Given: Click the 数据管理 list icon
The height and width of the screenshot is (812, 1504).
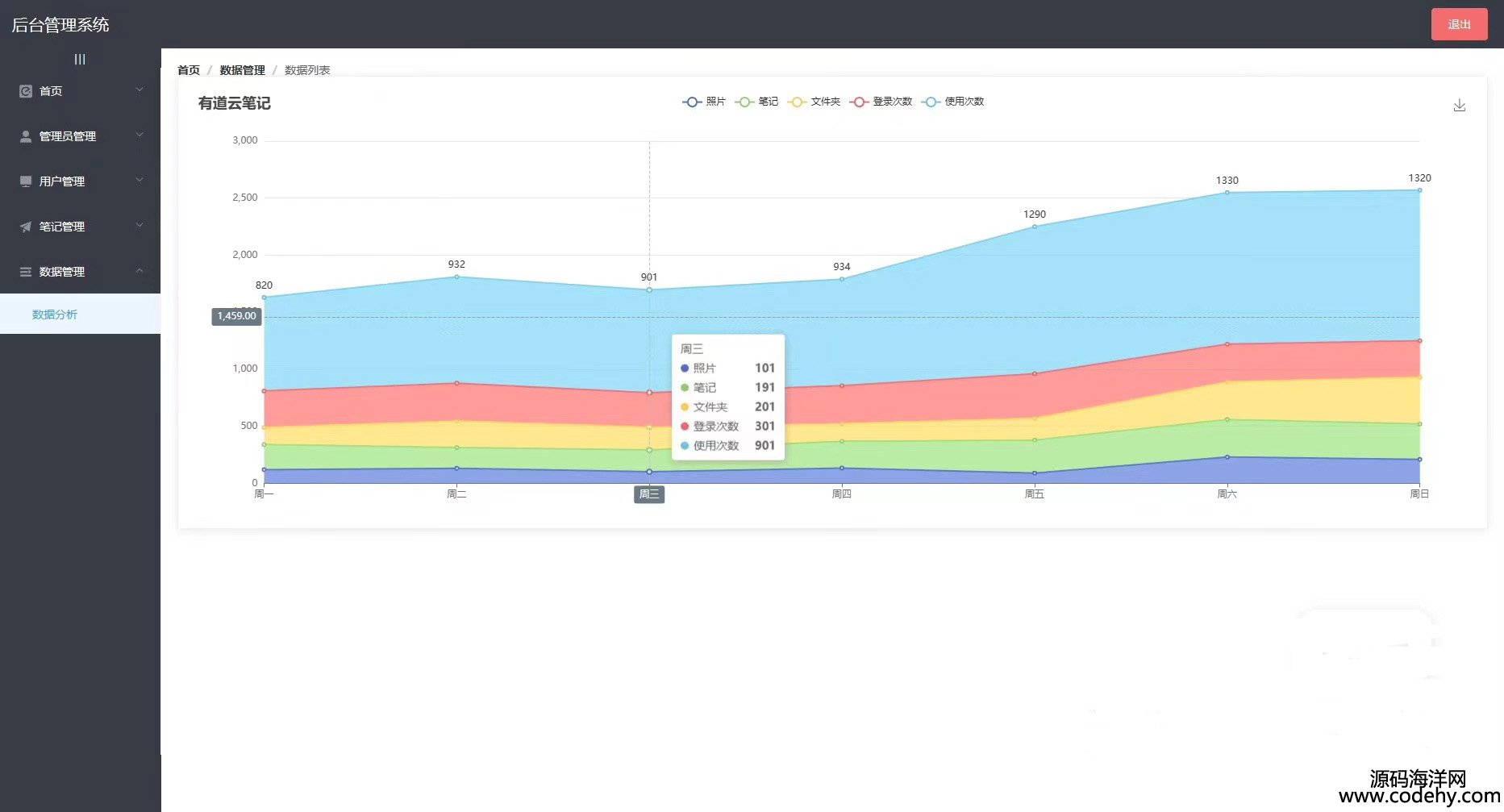Looking at the screenshot, I should pos(26,272).
